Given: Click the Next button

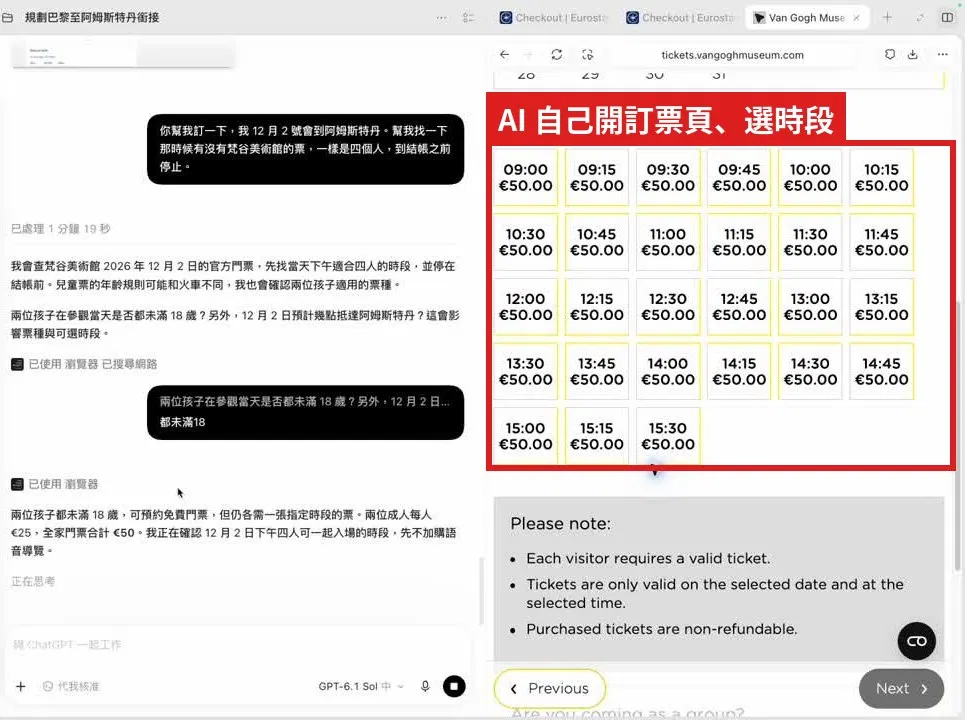Looking at the screenshot, I should 901,688.
